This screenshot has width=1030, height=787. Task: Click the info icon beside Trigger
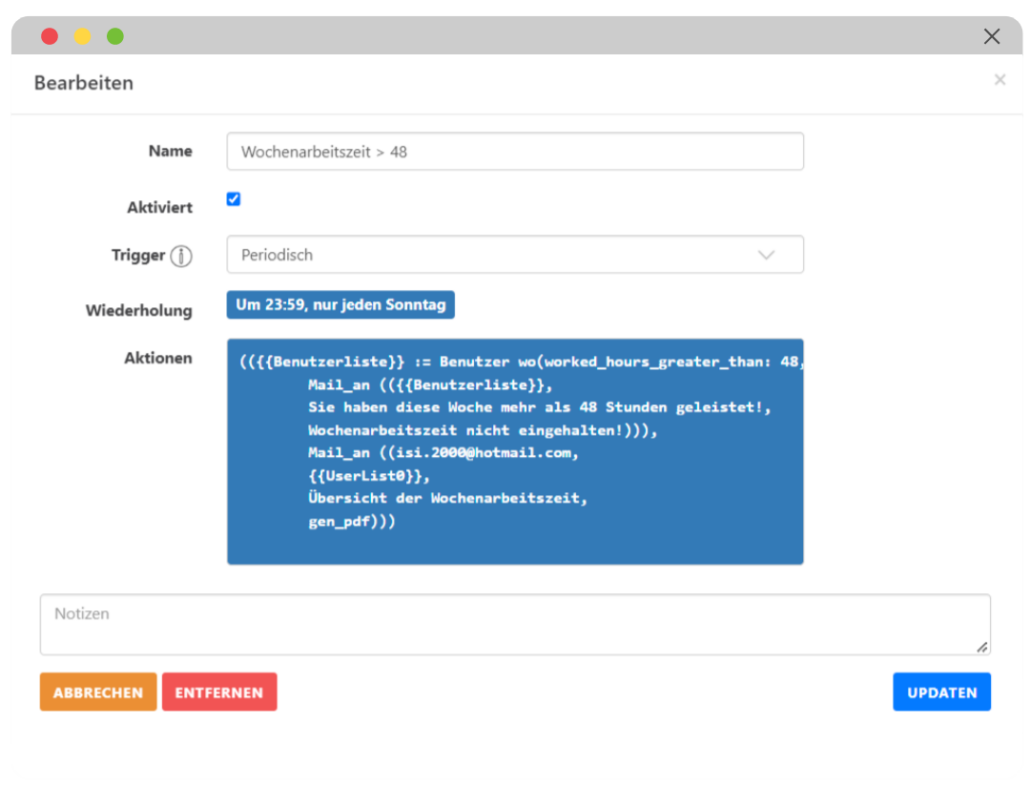point(181,256)
